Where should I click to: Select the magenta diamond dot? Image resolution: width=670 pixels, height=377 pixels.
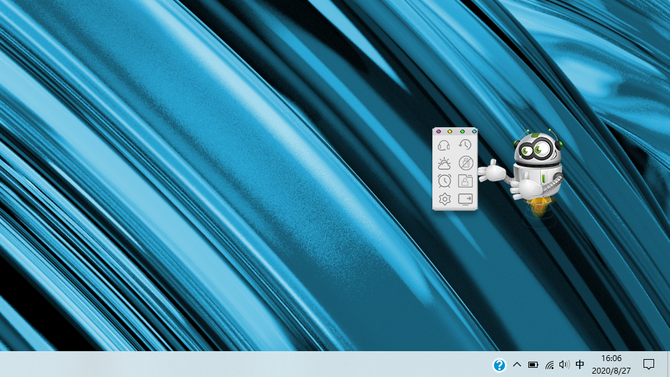pyautogui.click(x=438, y=131)
